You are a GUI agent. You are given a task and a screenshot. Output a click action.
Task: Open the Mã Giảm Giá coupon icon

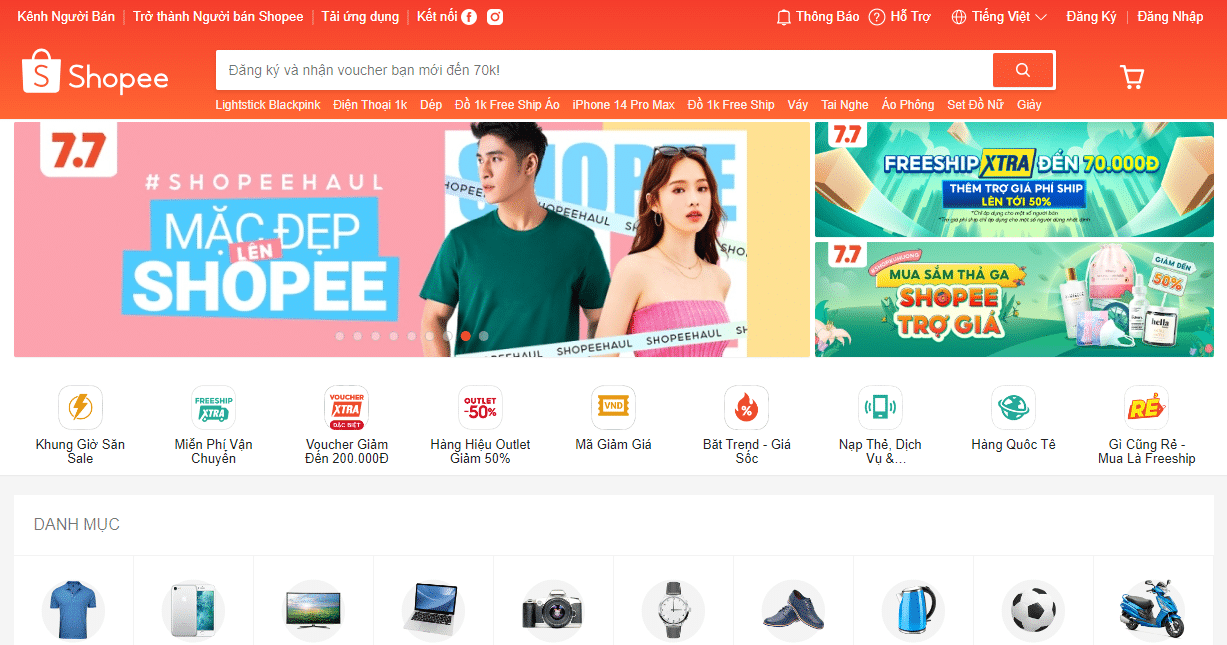(x=613, y=407)
